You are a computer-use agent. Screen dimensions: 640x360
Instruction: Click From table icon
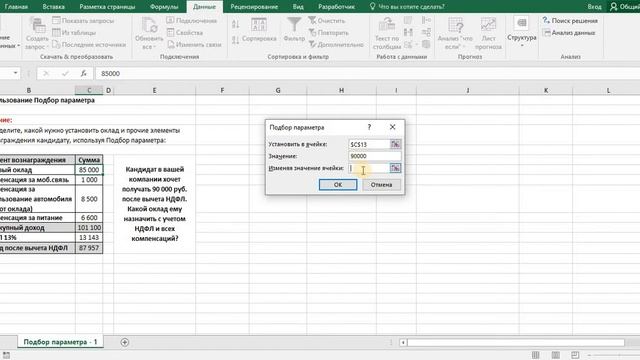point(56,32)
